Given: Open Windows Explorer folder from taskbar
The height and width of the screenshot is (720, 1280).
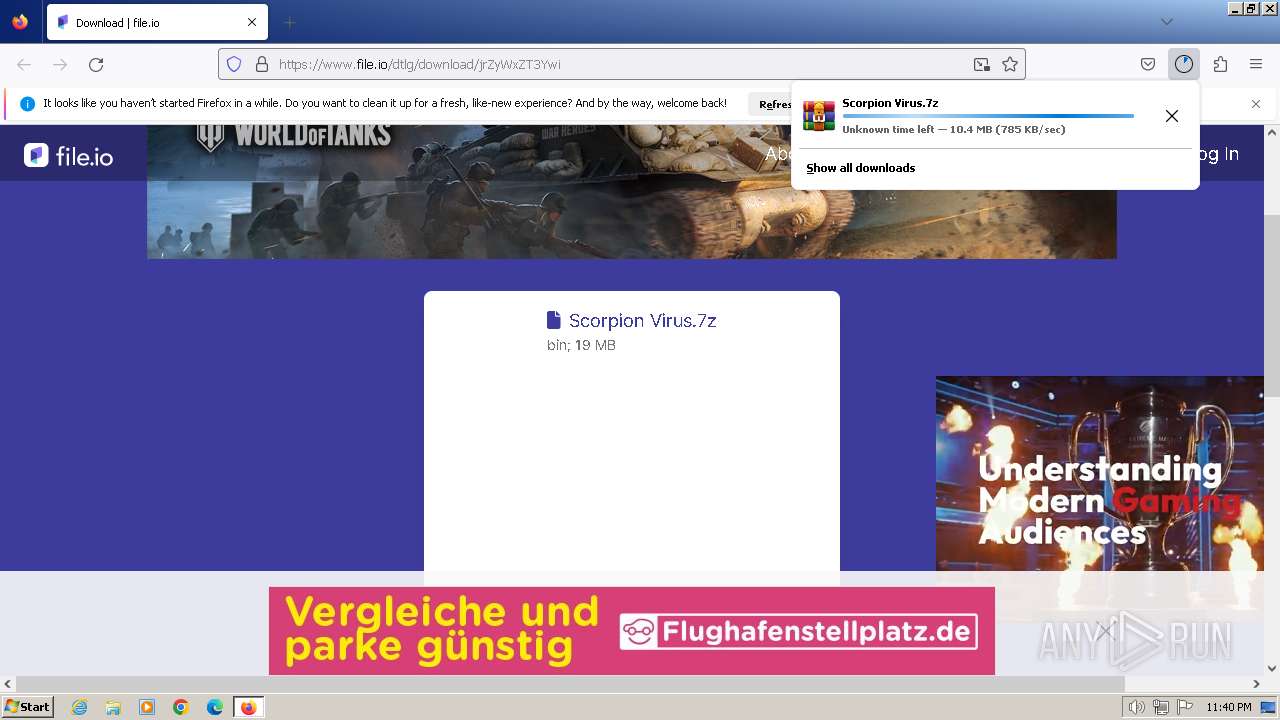Looking at the screenshot, I should [113, 707].
